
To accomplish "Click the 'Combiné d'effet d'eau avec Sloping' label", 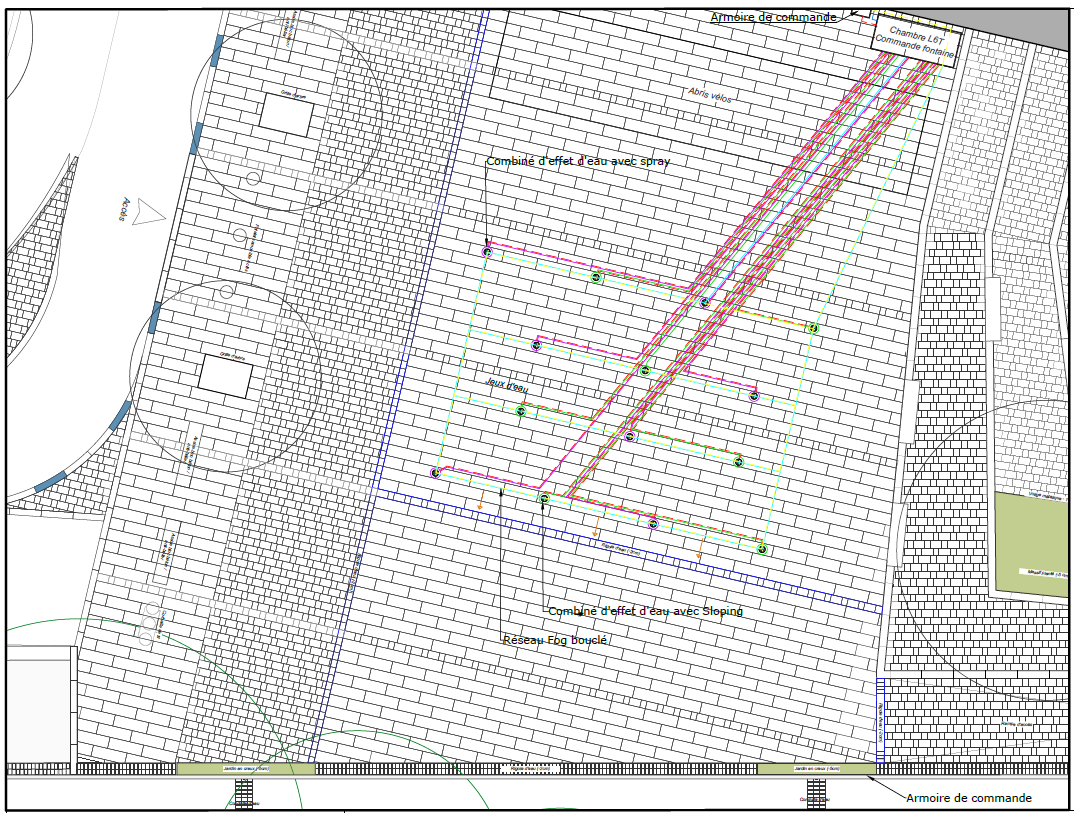I will pyautogui.click(x=645, y=610).
